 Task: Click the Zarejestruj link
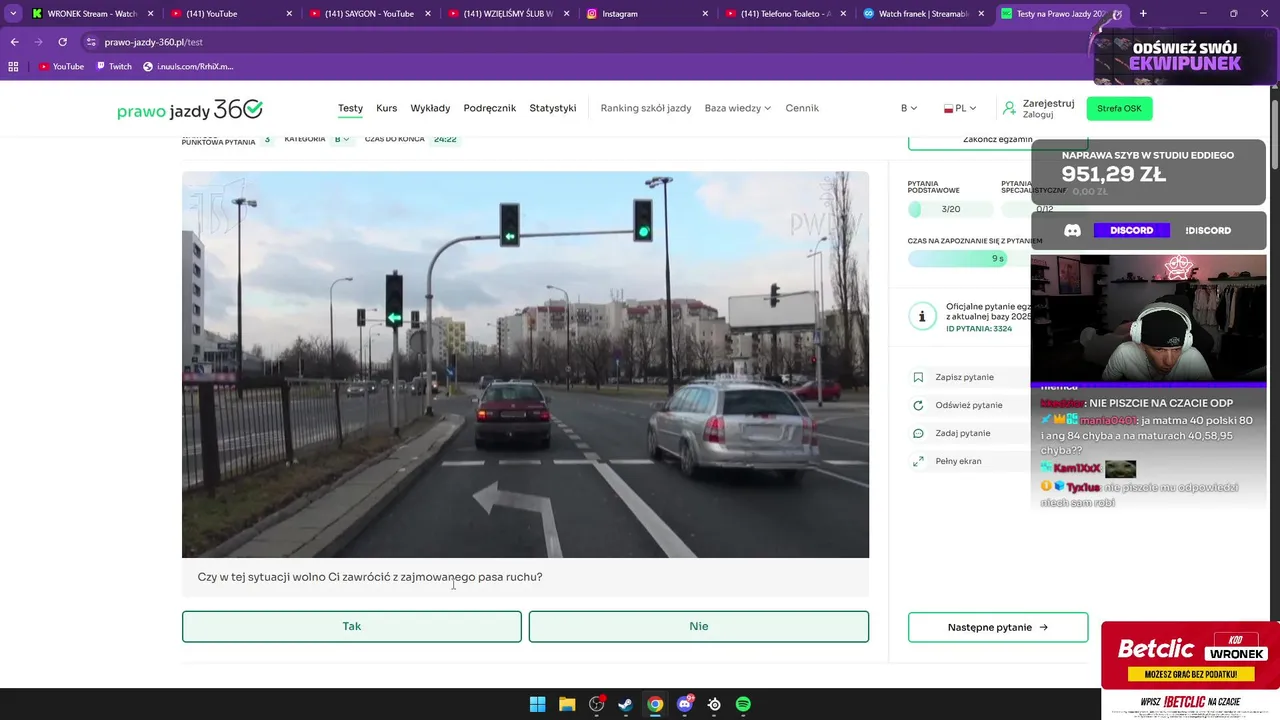click(1048, 103)
